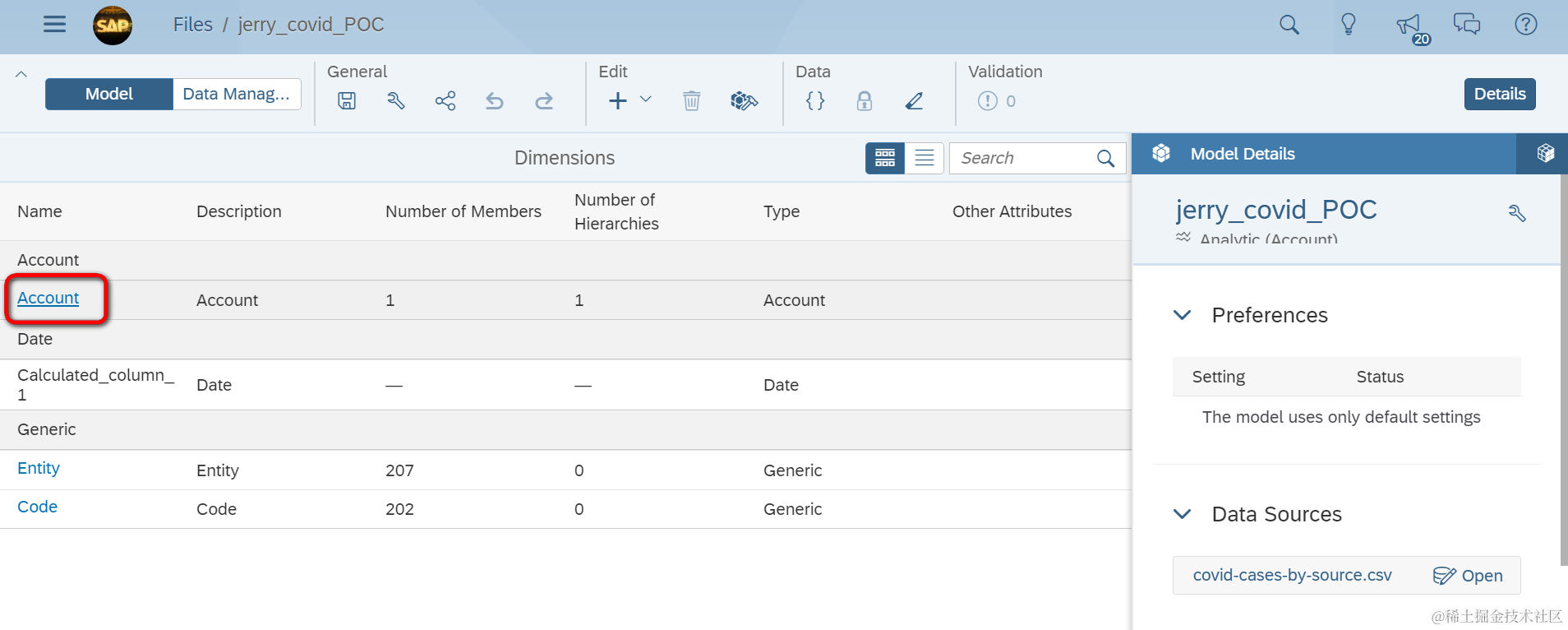Click the Save model icon
Screen dimensions: 1568x630
tap(347, 101)
